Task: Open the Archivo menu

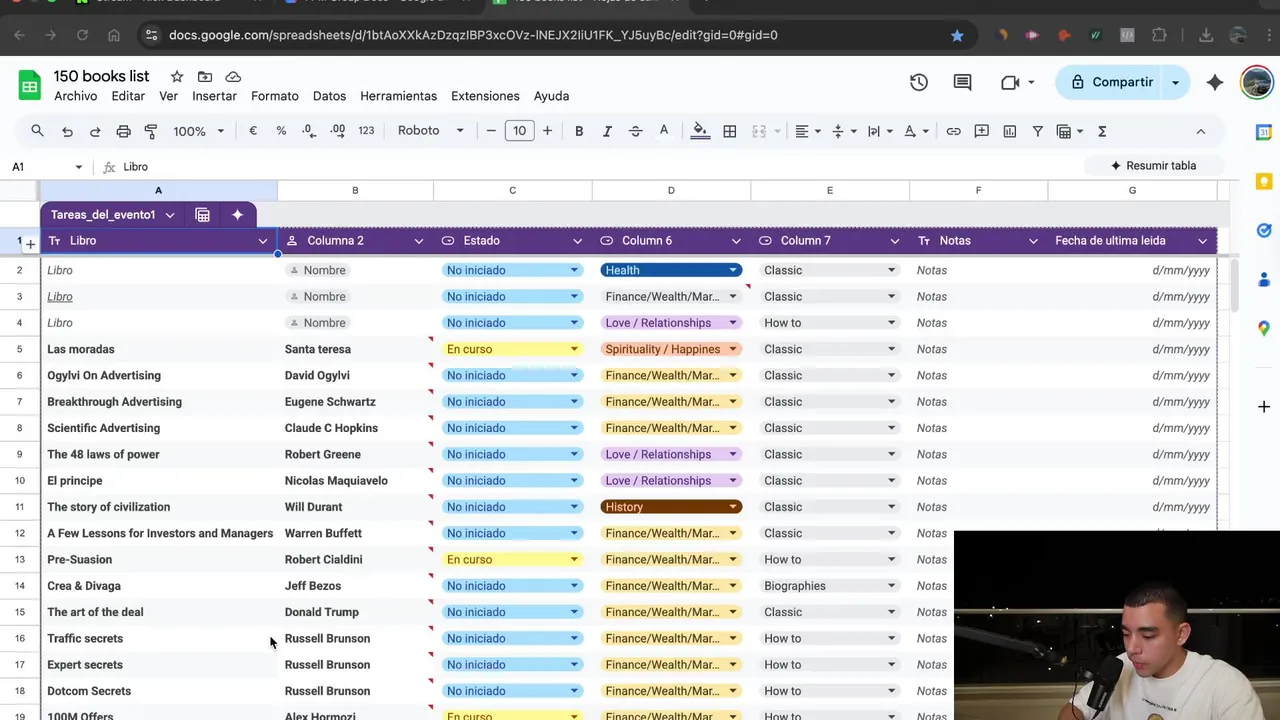Action: point(76,96)
